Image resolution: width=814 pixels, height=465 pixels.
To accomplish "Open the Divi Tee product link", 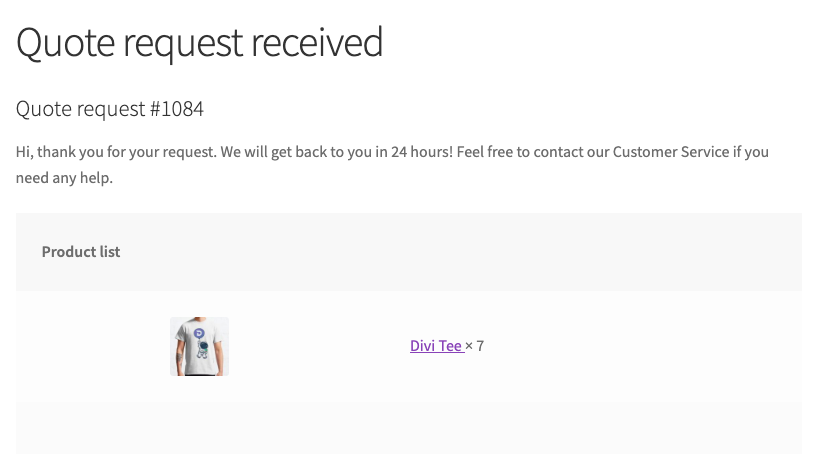I will (x=436, y=346).
